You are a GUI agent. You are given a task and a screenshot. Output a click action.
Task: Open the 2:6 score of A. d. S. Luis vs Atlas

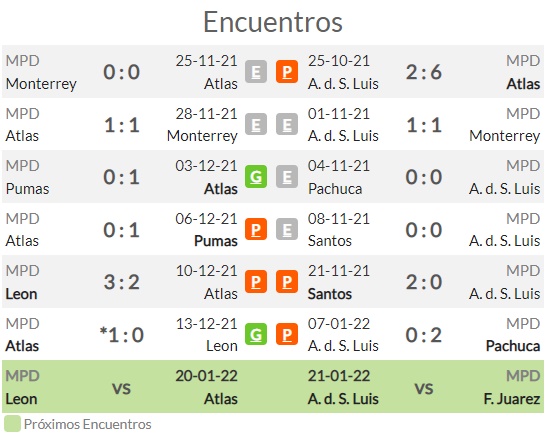click(x=424, y=72)
